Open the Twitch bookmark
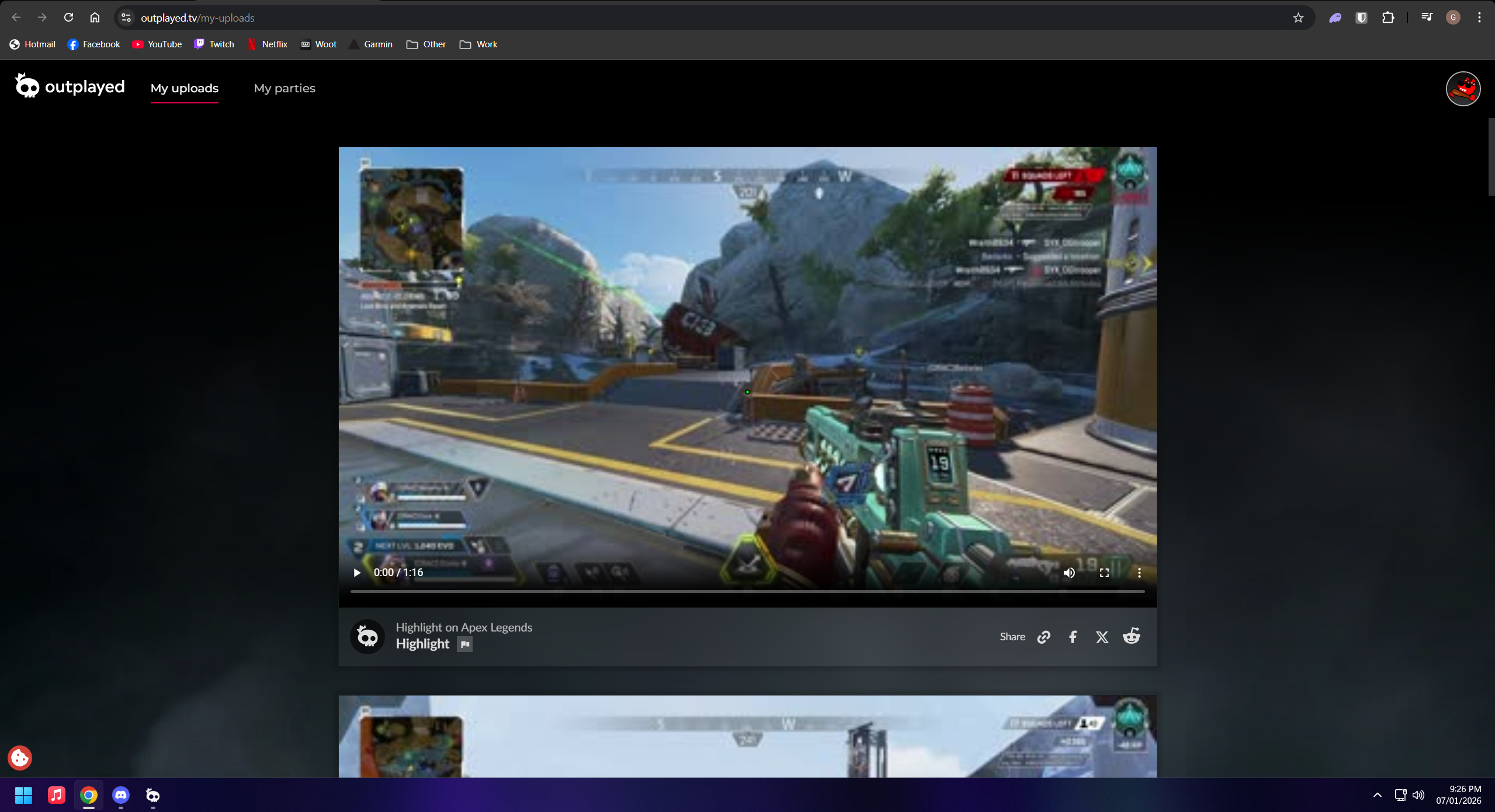This screenshot has height=812, width=1495. (214, 44)
